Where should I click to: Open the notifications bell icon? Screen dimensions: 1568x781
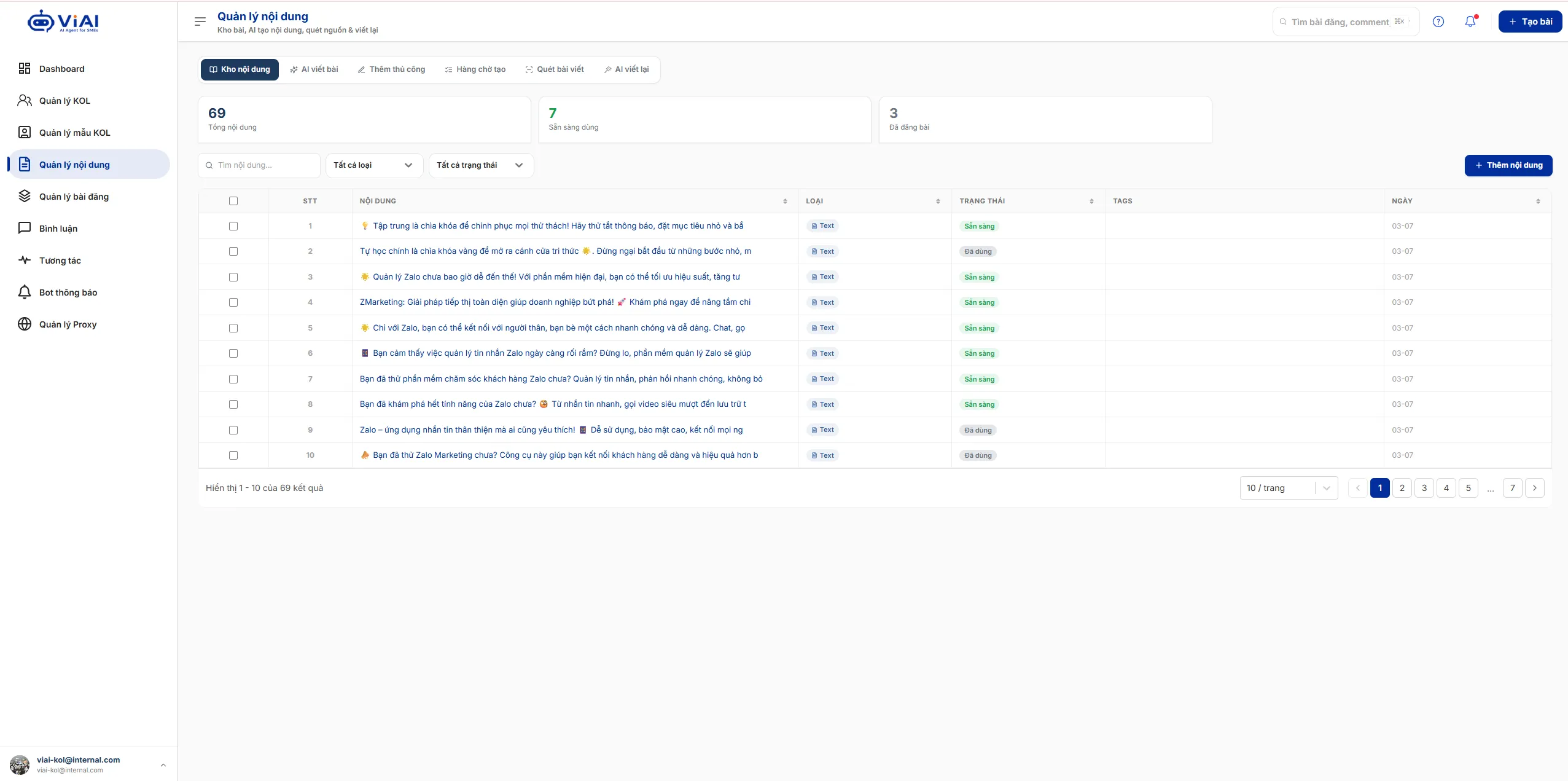(1470, 22)
